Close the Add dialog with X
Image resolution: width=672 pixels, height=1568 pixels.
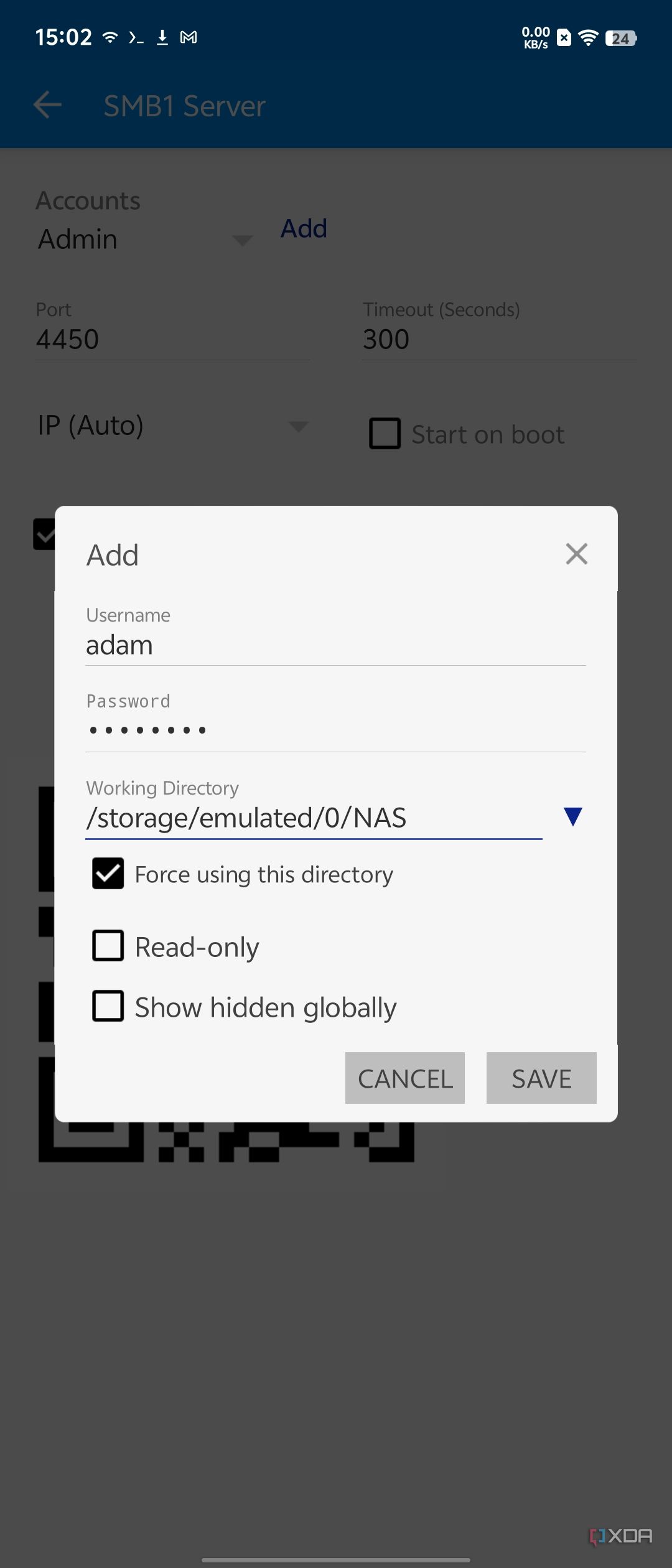pyautogui.click(x=577, y=554)
